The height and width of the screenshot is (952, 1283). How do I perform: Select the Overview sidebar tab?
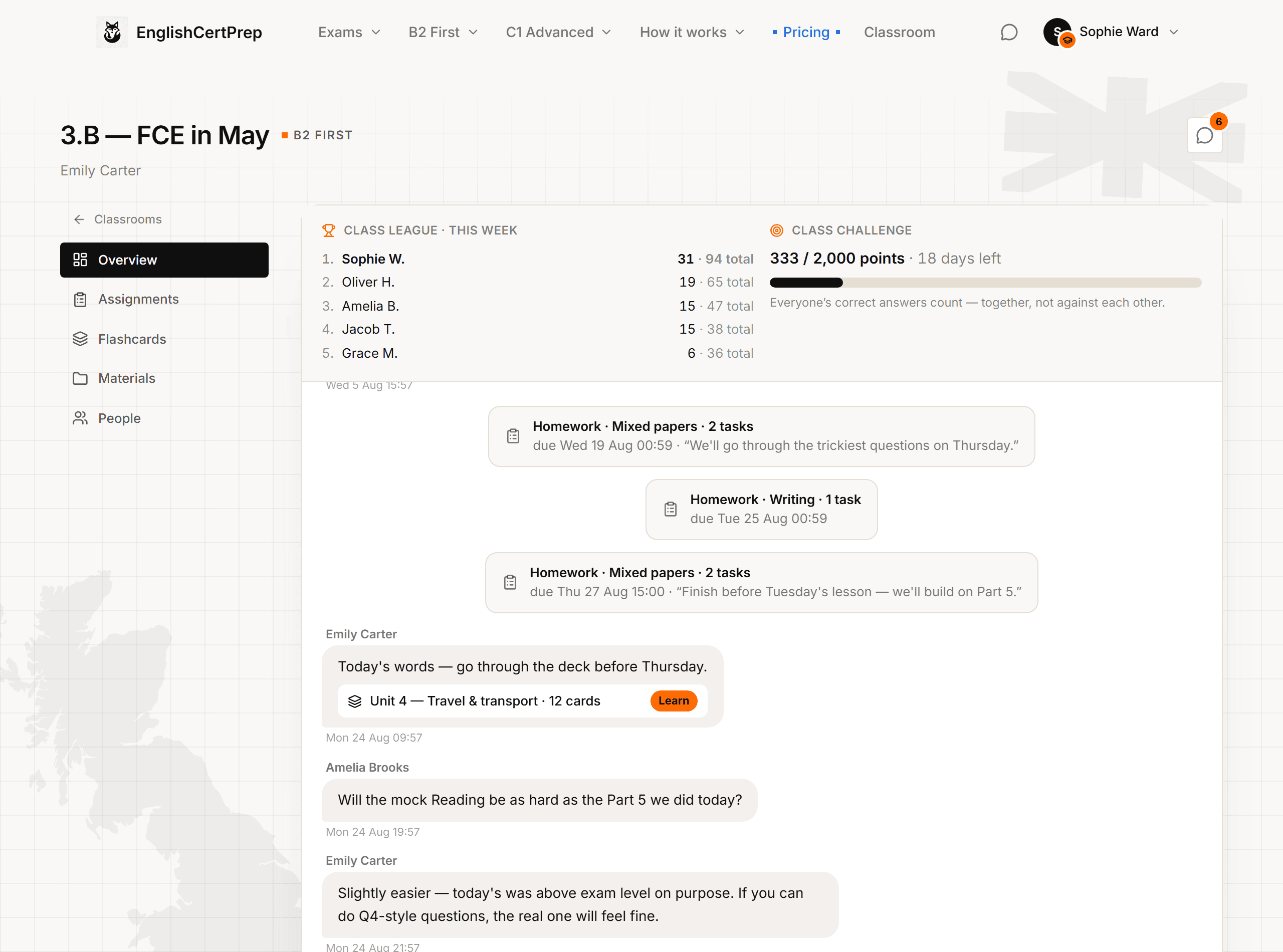(x=164, y=260)
